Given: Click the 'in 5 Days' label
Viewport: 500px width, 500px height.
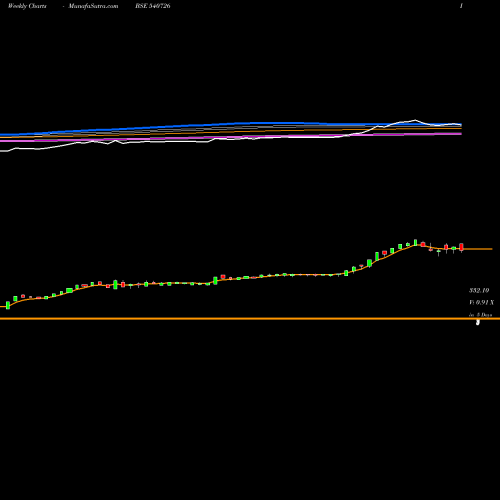Looking at the screenshot, I should pos(480,315).
